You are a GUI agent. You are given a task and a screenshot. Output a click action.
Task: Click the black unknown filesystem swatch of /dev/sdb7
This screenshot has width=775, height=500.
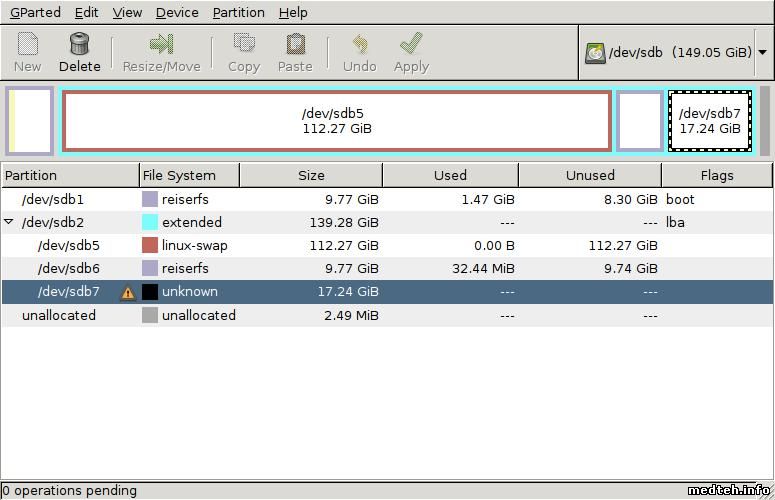pyautogui.click(x=150, y=292)
